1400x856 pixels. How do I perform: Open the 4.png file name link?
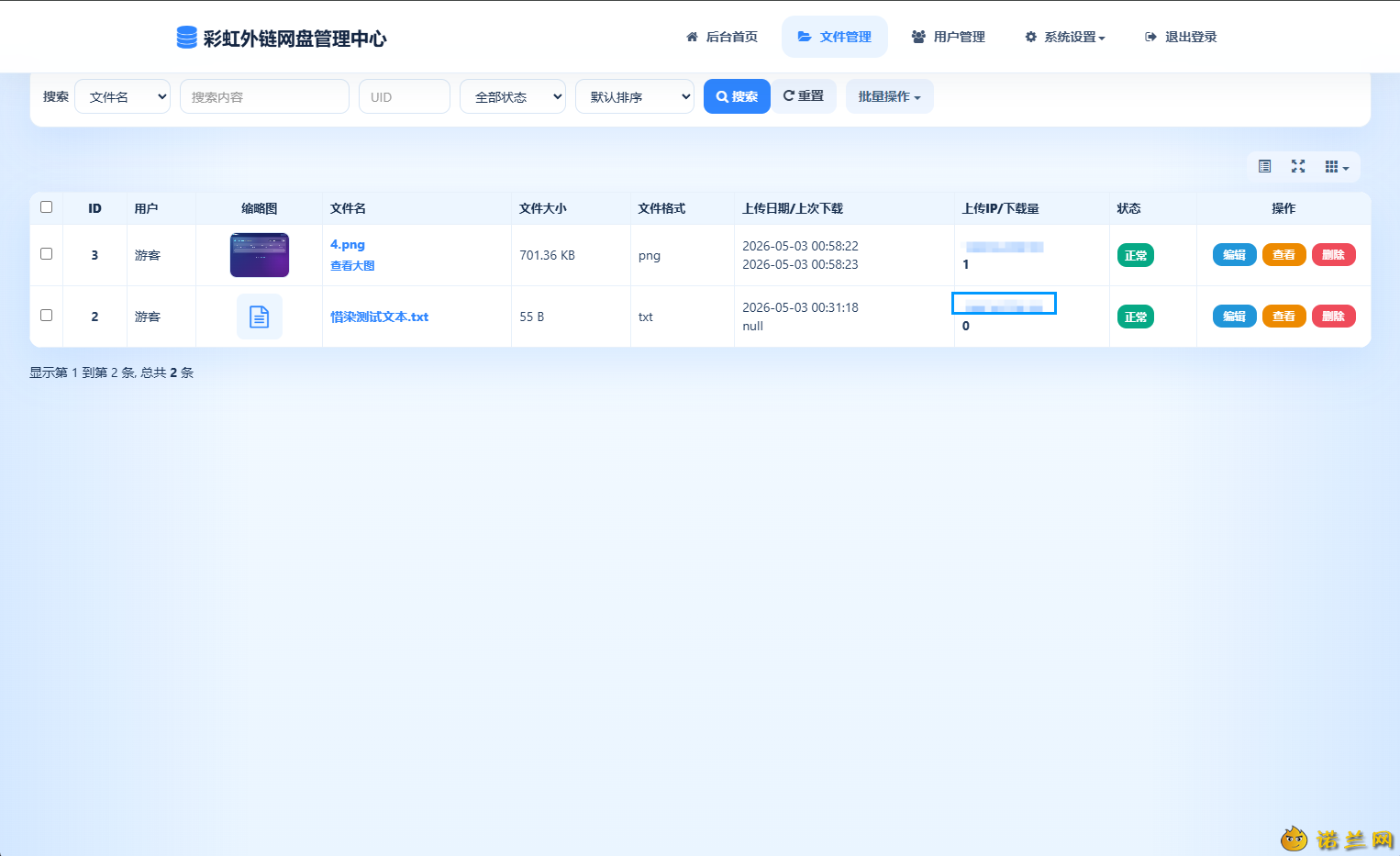(348, 245)
